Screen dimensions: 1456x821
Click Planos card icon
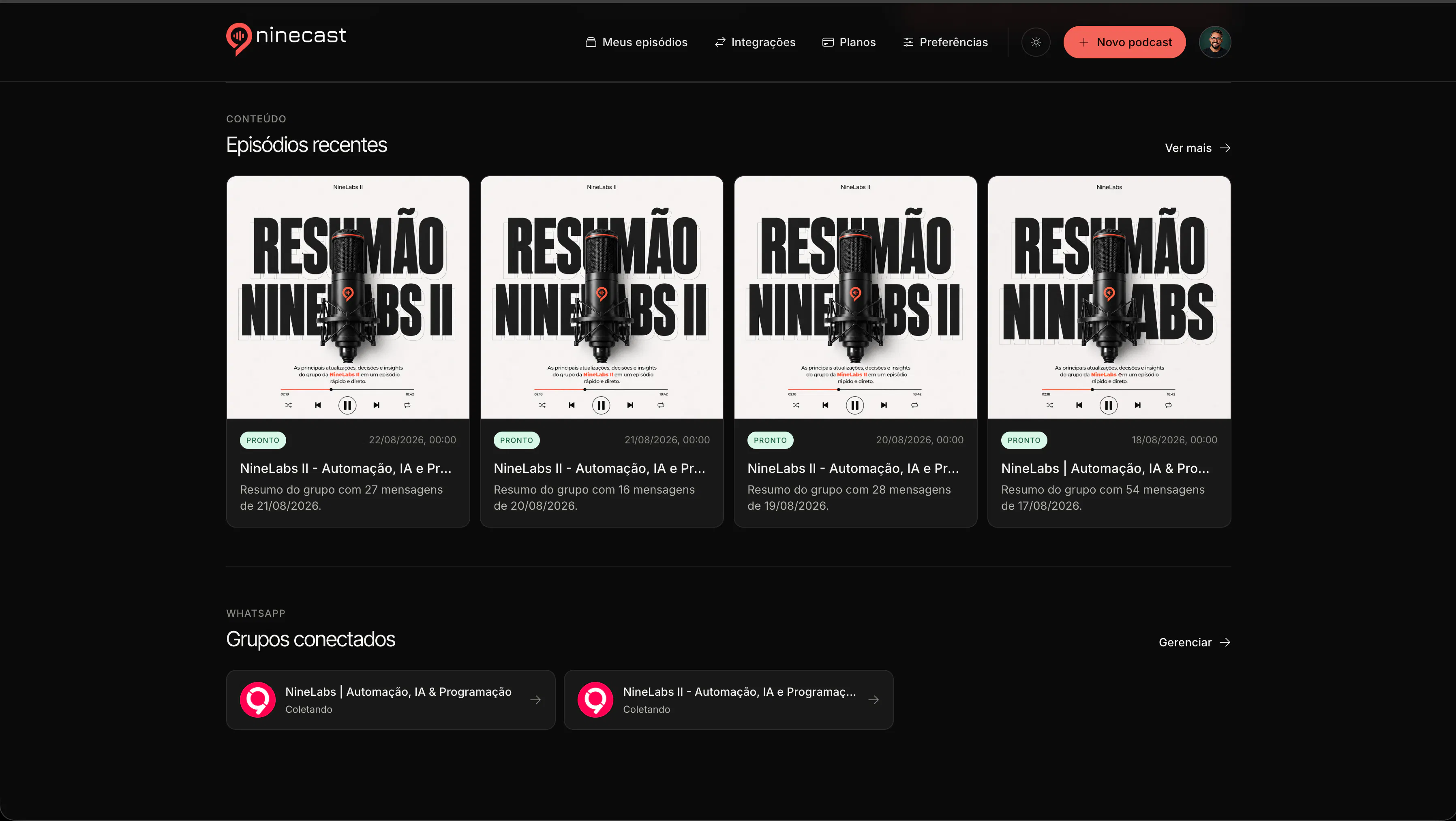click(x=828, y=43)
